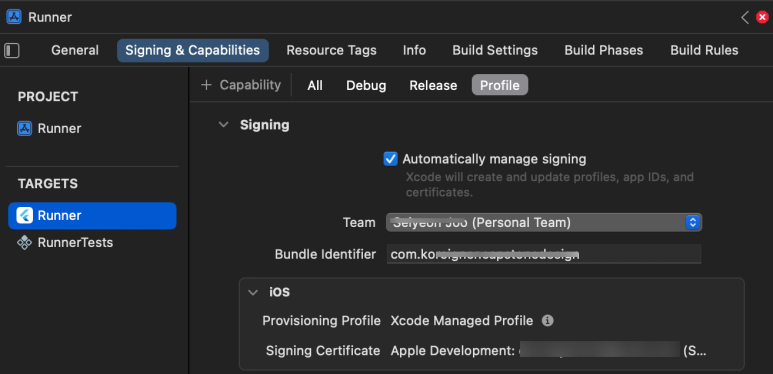This screenshot has width=773, height=374.
Task: Open the Team dropdown menu
Action: [544, 223]
